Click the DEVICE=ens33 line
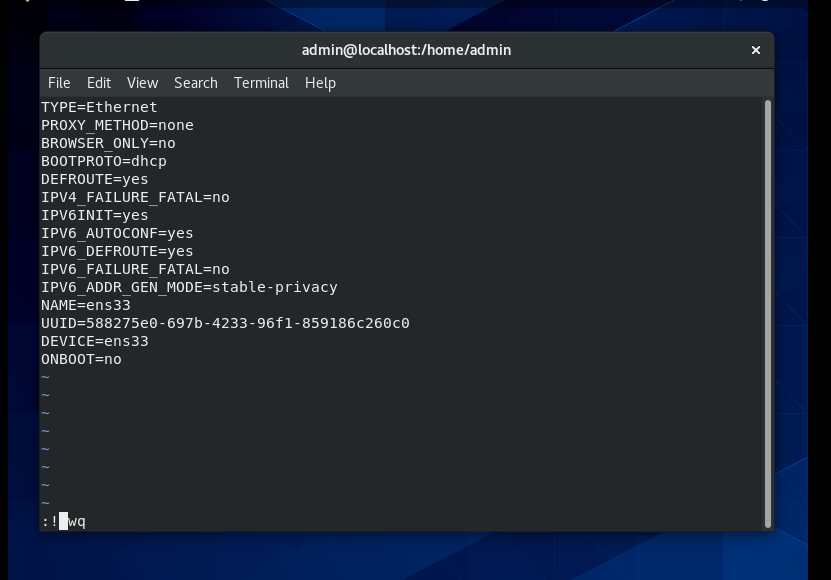Screen dimensions: 831x580 click(94, 341)
